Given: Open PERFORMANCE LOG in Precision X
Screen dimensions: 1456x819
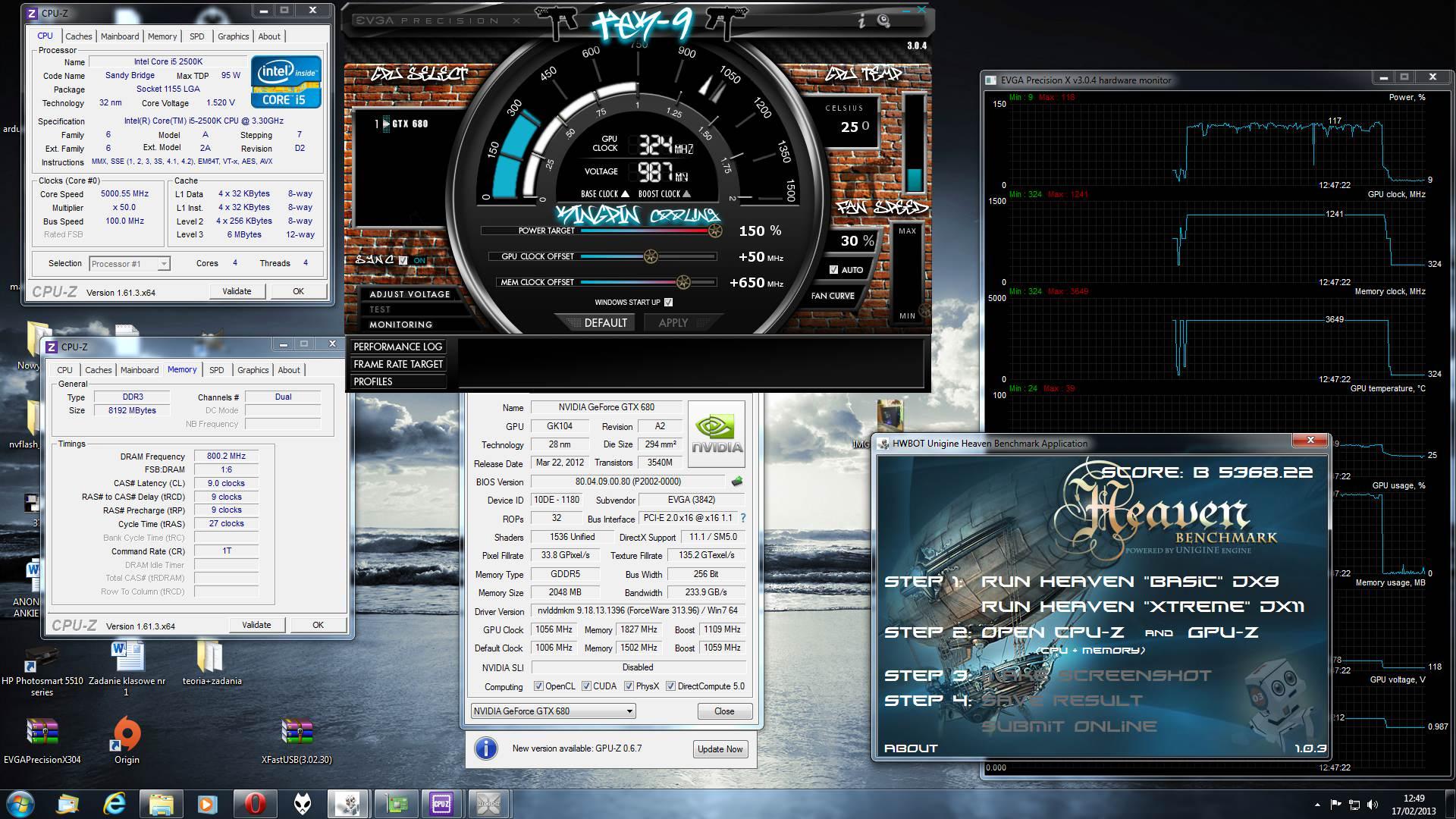Looking at the screenshot, I should pyautogui.click(x=397, y=347).
